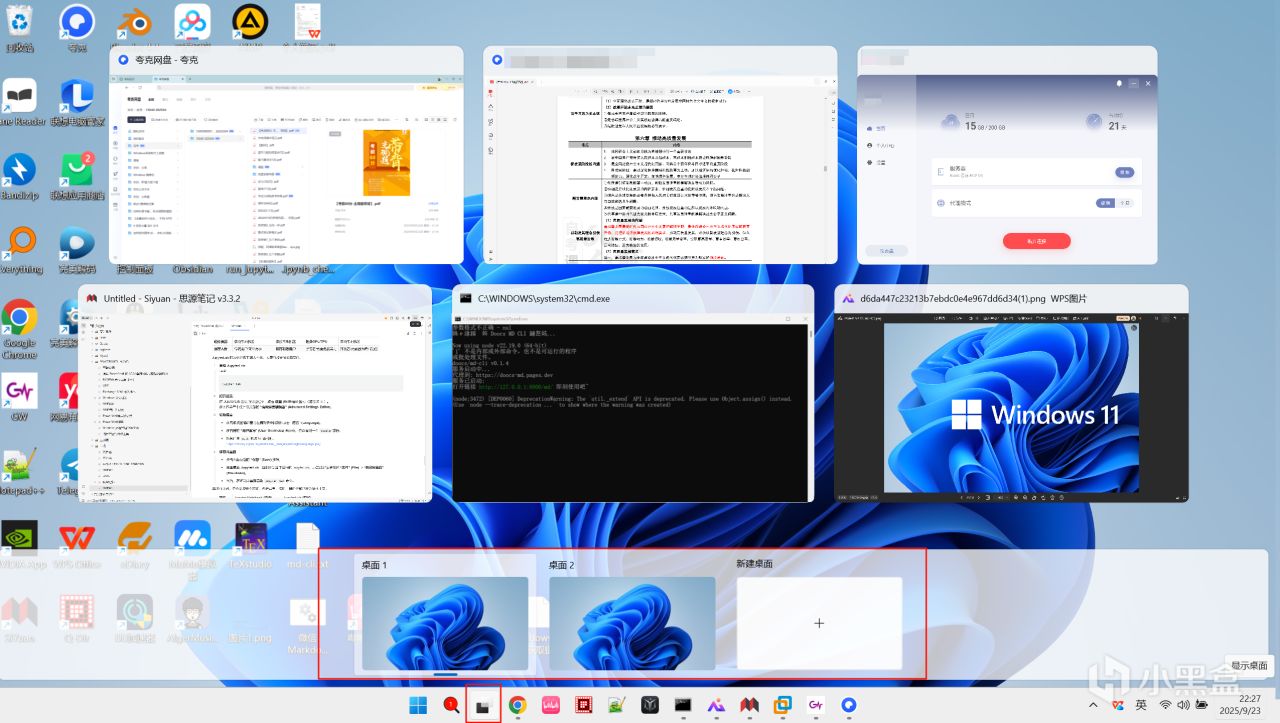This screenshot has width=1280, height=723.
Task: Click the volume speaker tray icon
Action: coord(1184,705)
